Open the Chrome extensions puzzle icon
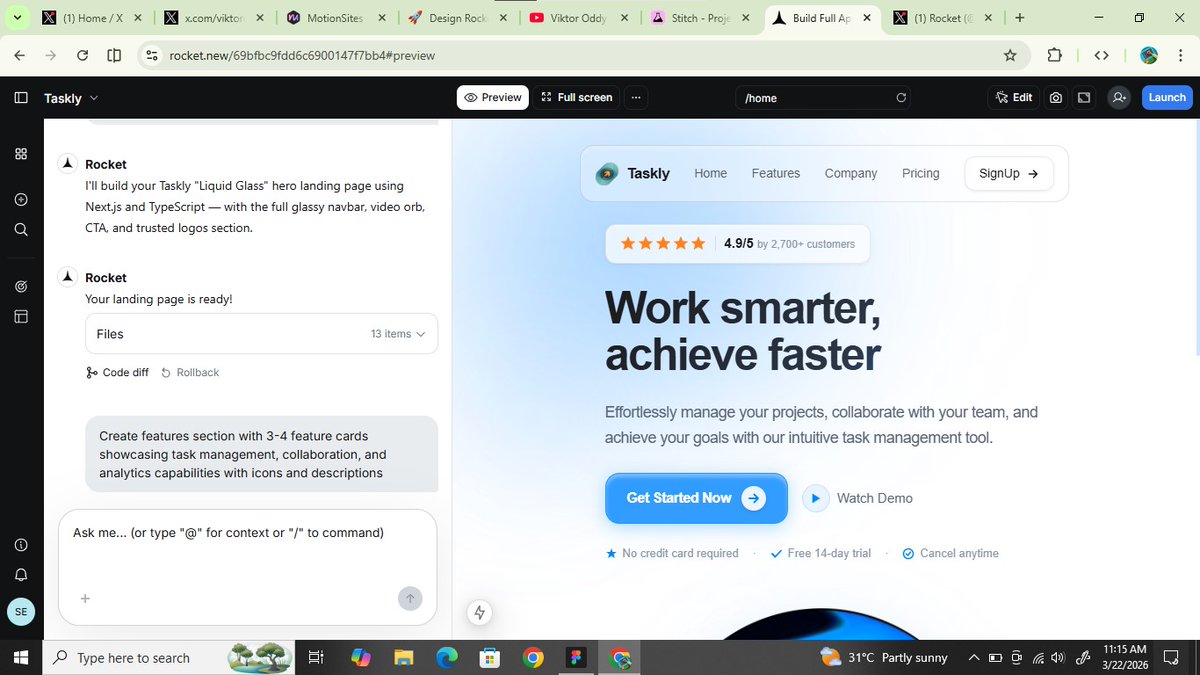1200x675 pixels. (x=1055, y=55)
